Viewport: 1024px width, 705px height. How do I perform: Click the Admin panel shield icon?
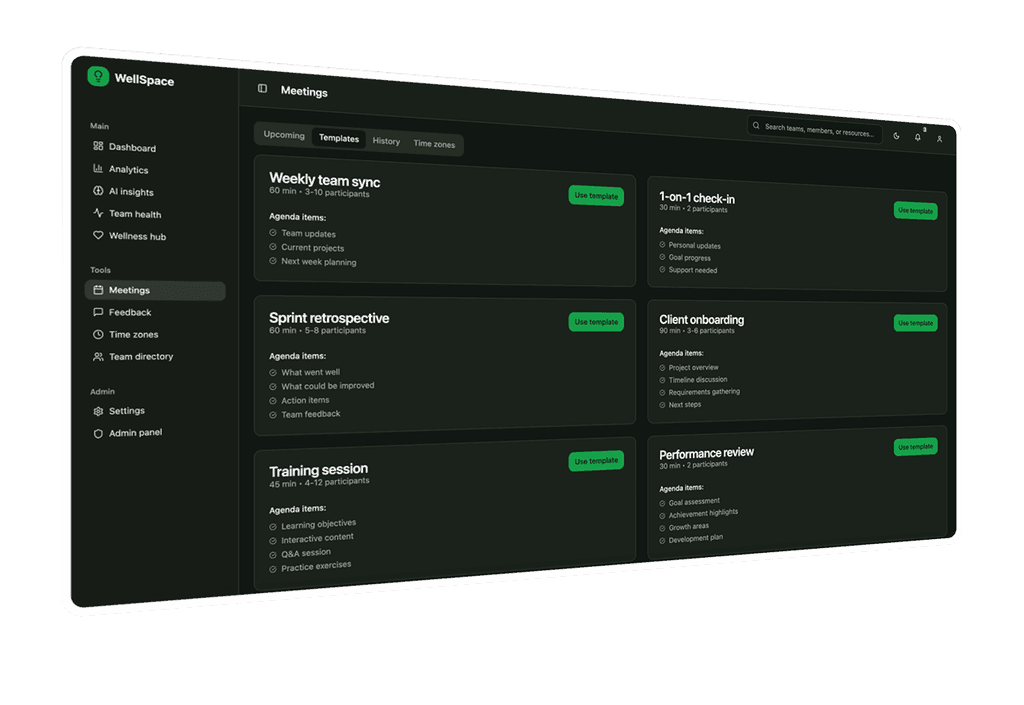coord(98,433)
